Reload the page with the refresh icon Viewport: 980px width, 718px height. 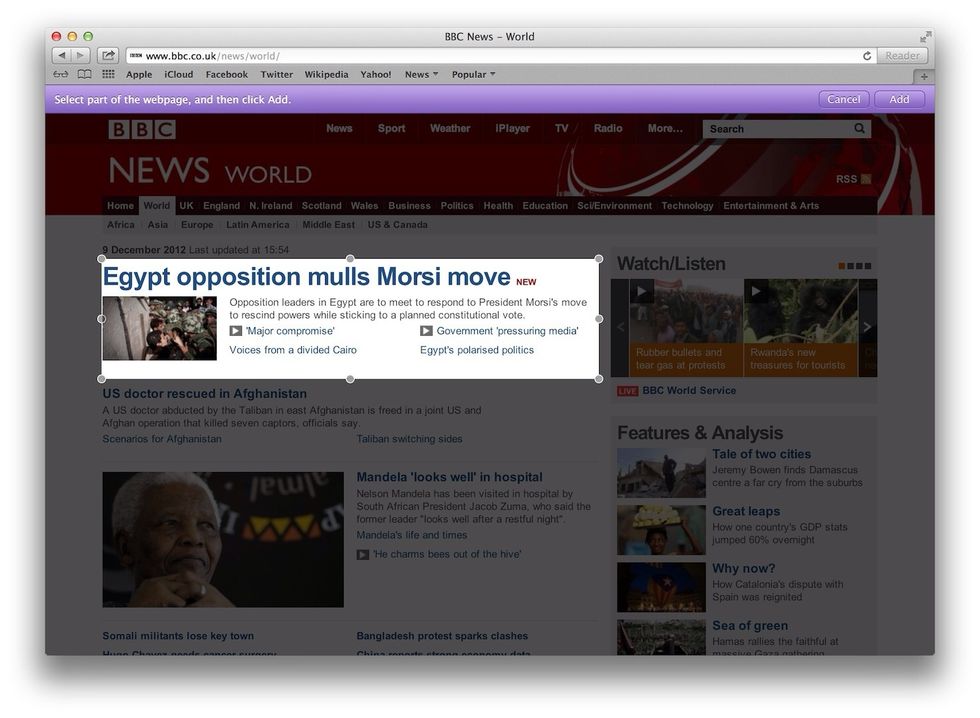point(867,56)
